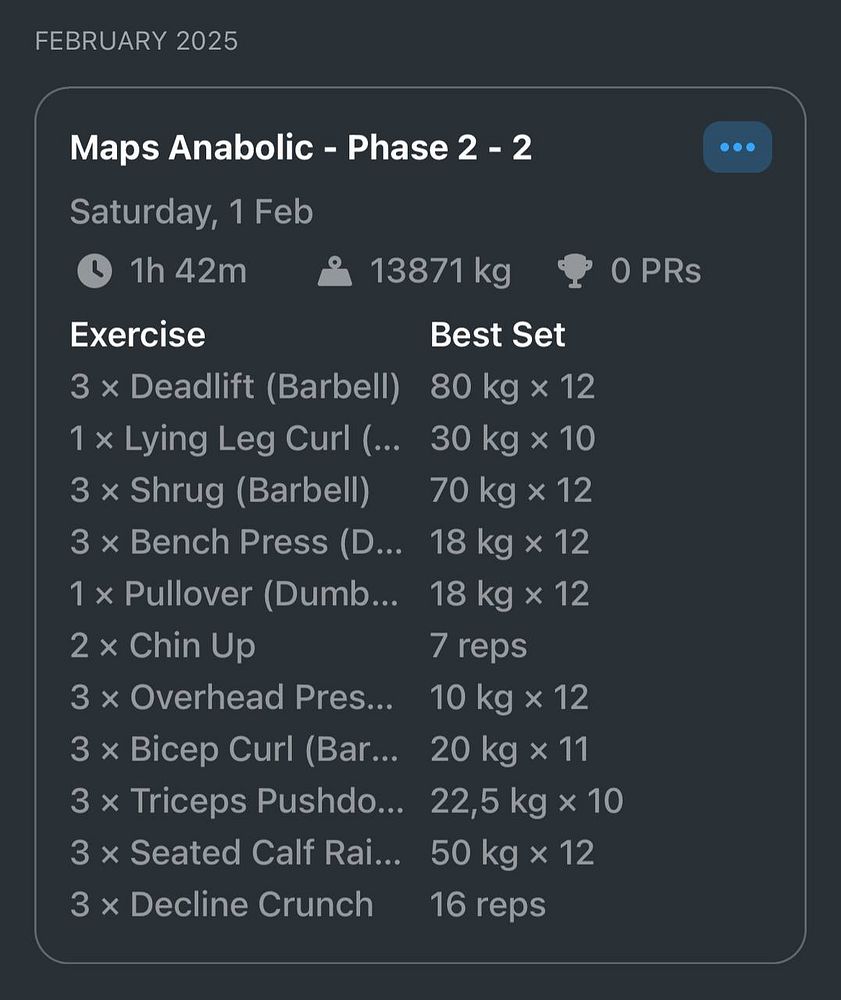The image size is (841, 1000).
Task: Select the Deadlift (Barbell) exercise row
Action: point(235,386)
